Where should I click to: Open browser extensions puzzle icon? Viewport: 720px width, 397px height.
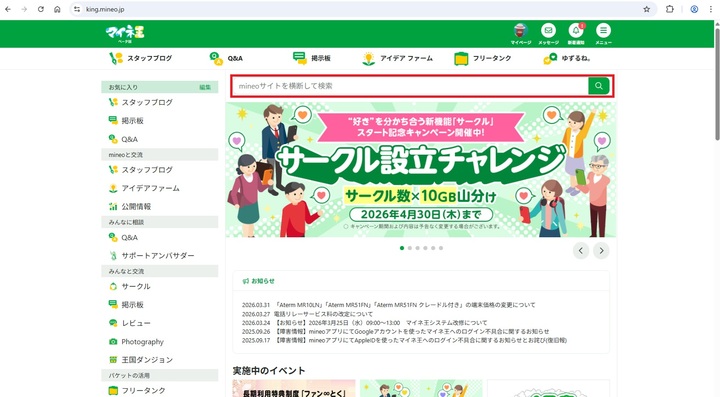[x=669, y=9]
